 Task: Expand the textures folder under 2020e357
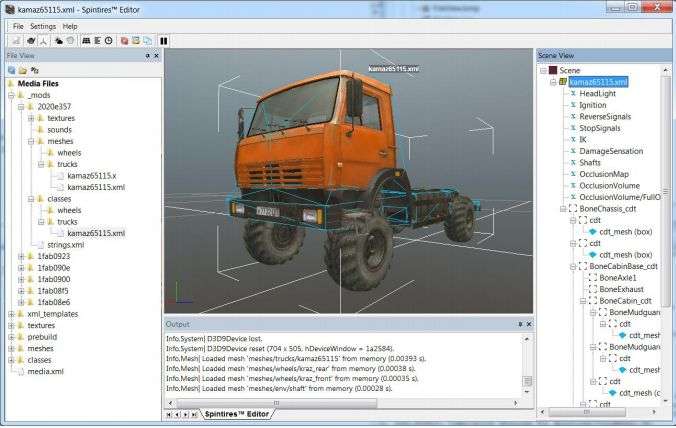pyautogui.click(x=31, y=118)
